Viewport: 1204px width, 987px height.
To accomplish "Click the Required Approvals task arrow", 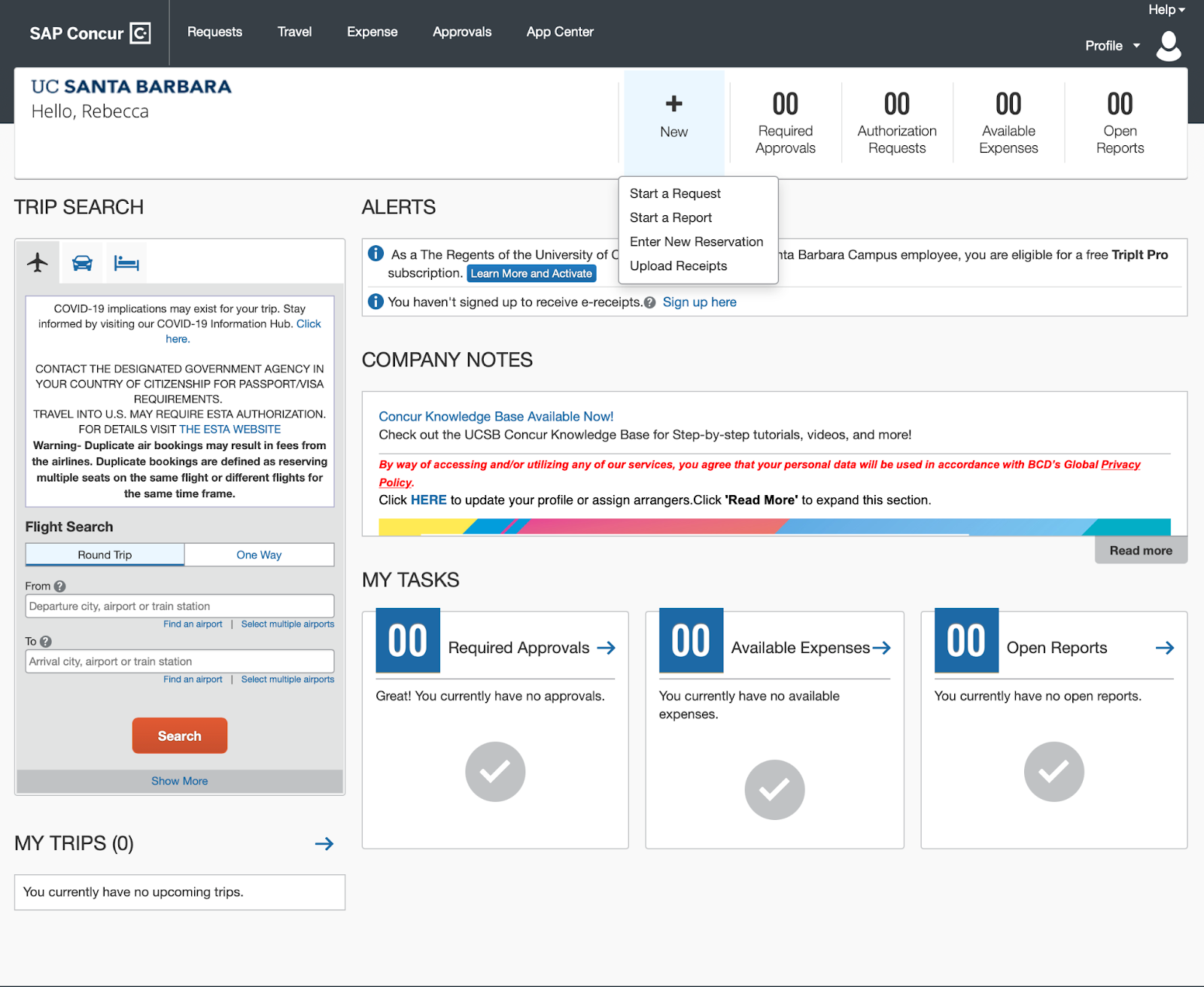I will point(607,648).
